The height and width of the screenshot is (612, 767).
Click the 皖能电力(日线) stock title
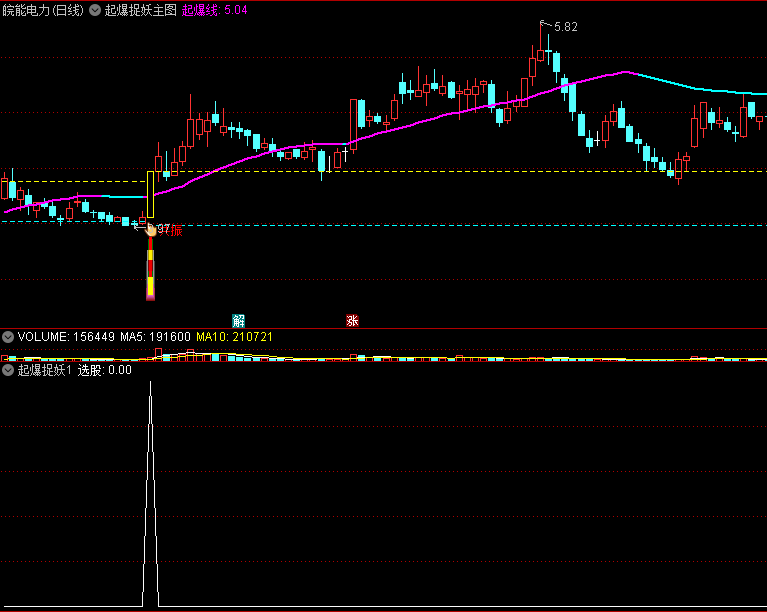(x=43, y=10)
